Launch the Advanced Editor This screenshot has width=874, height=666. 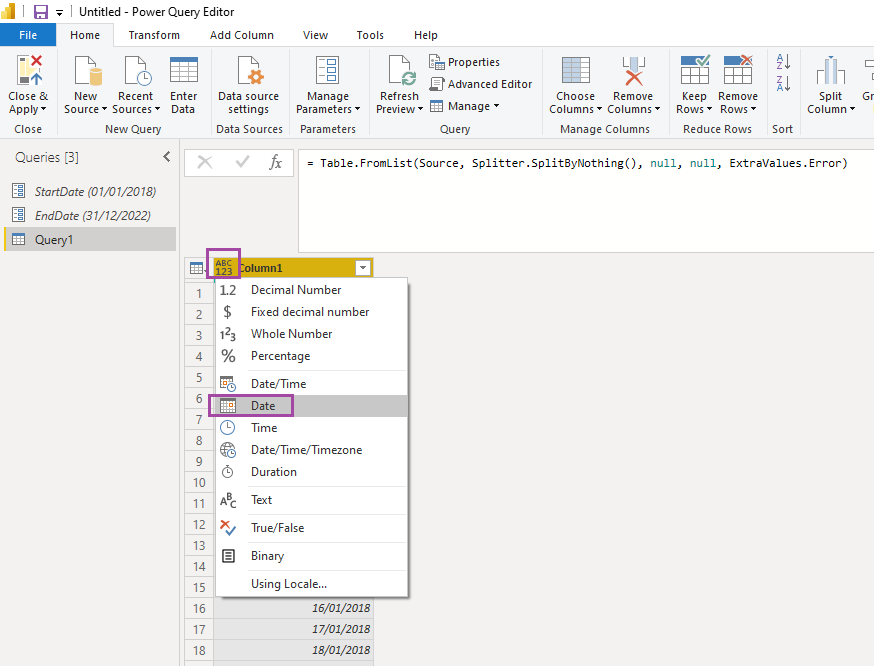coord(480,84)
